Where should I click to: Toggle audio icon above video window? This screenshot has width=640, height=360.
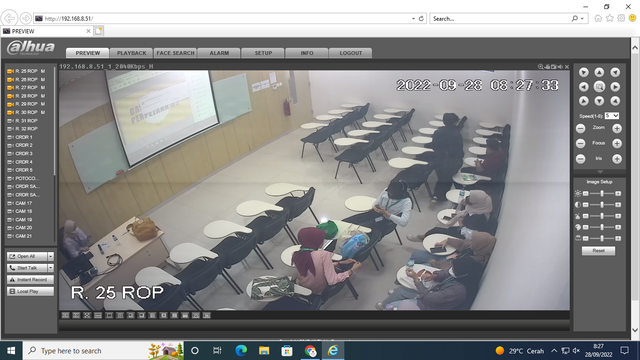(x=560, y=67)
